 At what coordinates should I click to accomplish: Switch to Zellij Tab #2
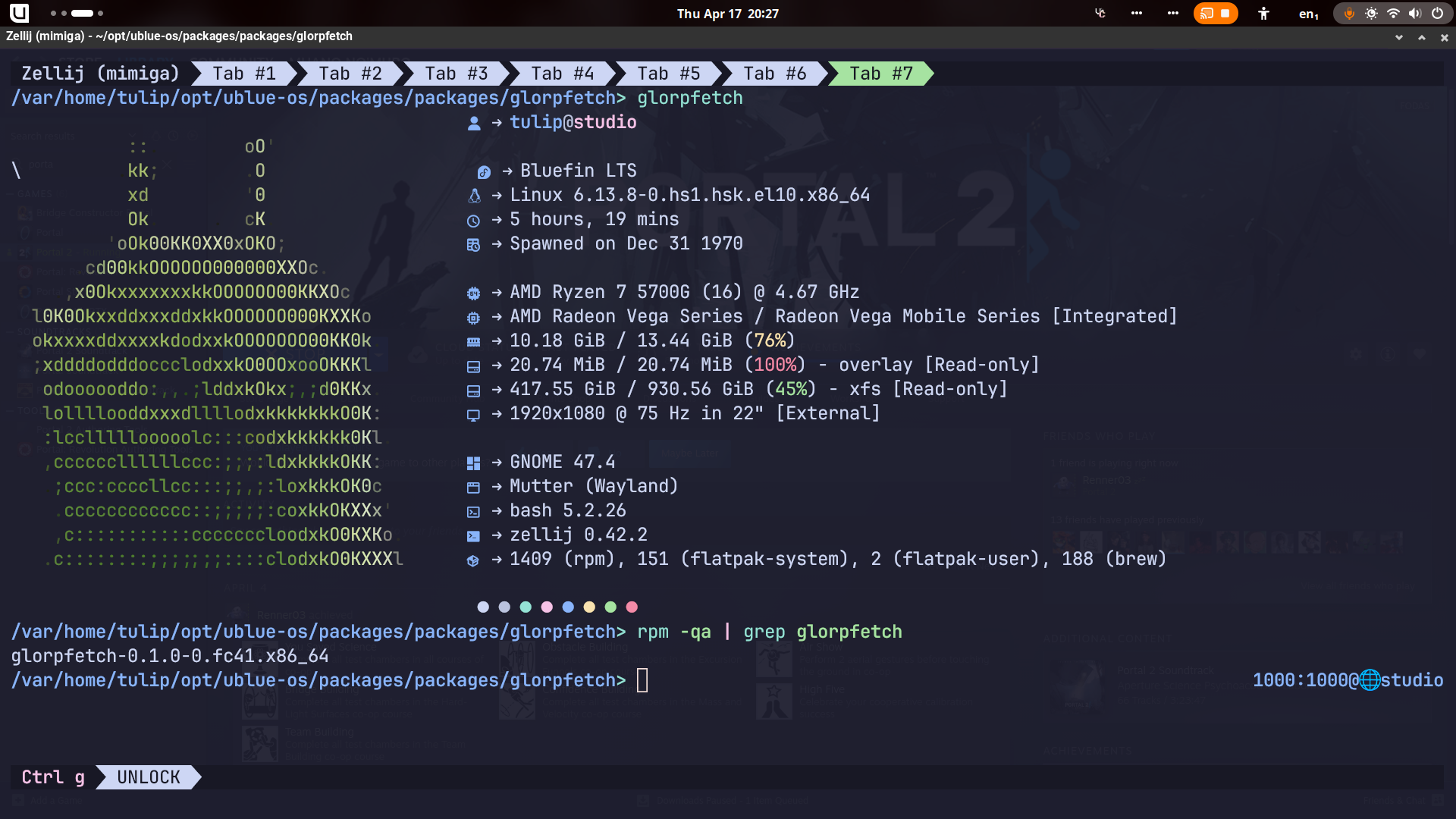(x=350, y=74)
